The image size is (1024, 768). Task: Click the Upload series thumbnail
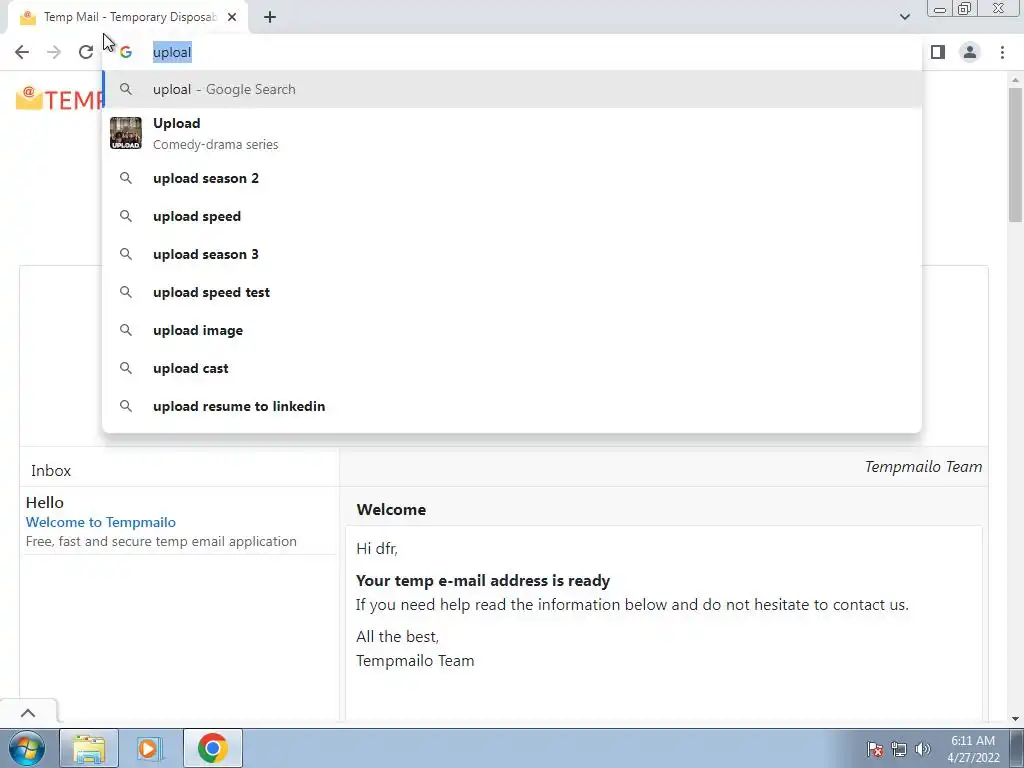tap(126, 133)
